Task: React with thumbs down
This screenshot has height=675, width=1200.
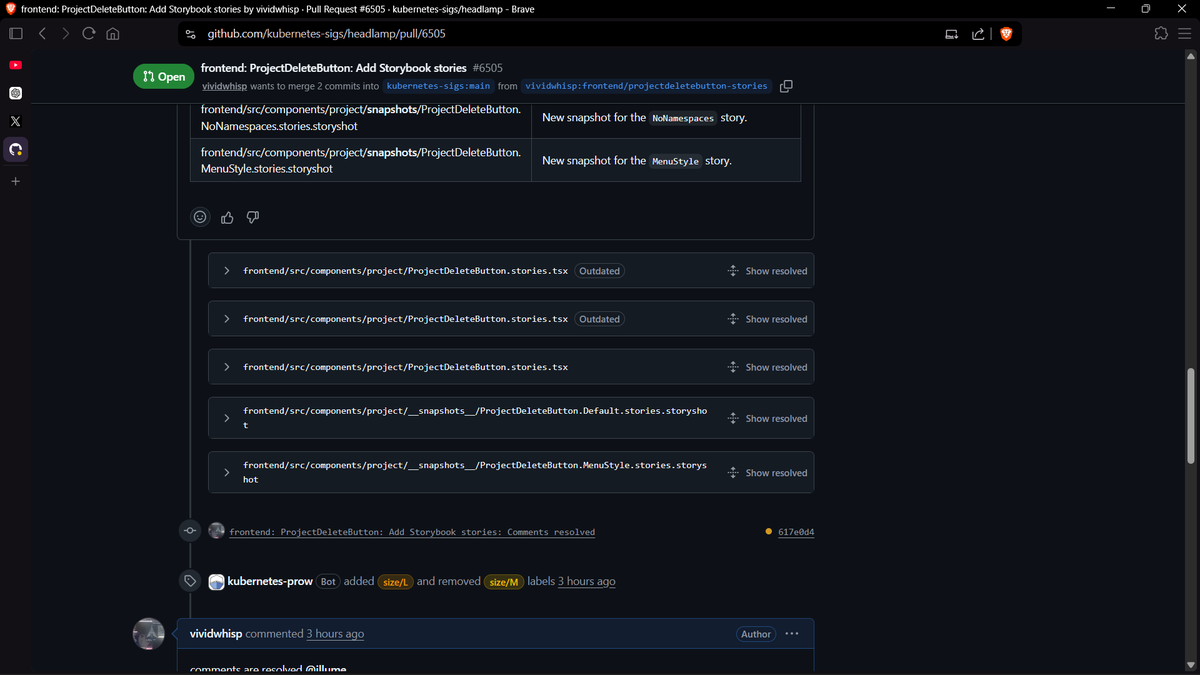Action: (x=253, y=217)
